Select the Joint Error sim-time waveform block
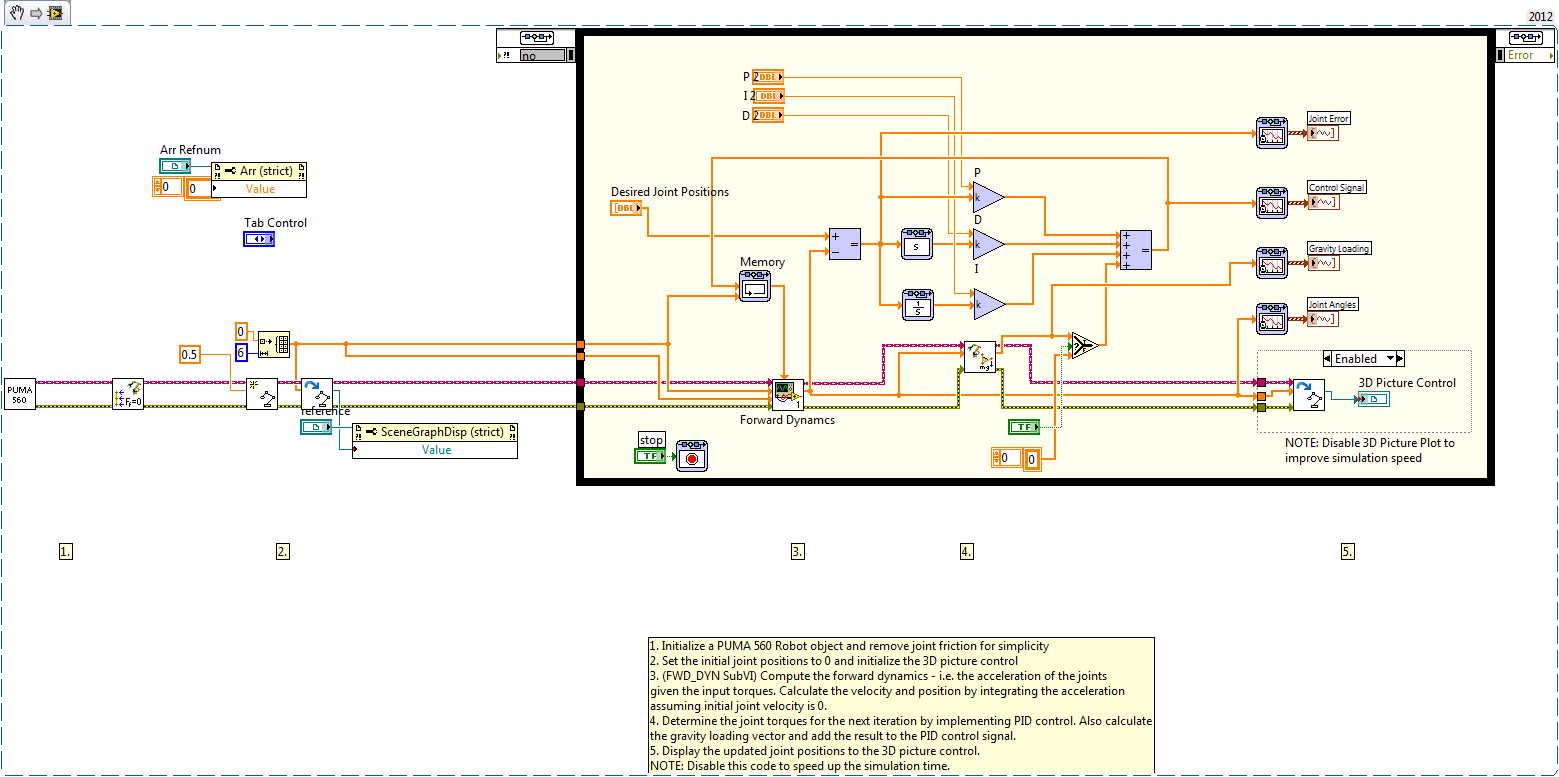Viewport: 1559px width, 777px height. pos(1272,133)
